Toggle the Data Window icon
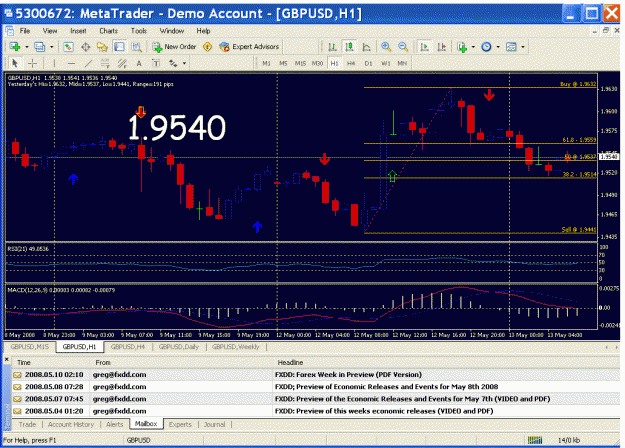The height and width of the screenshot is (448, 625). [x=85, y=47]
